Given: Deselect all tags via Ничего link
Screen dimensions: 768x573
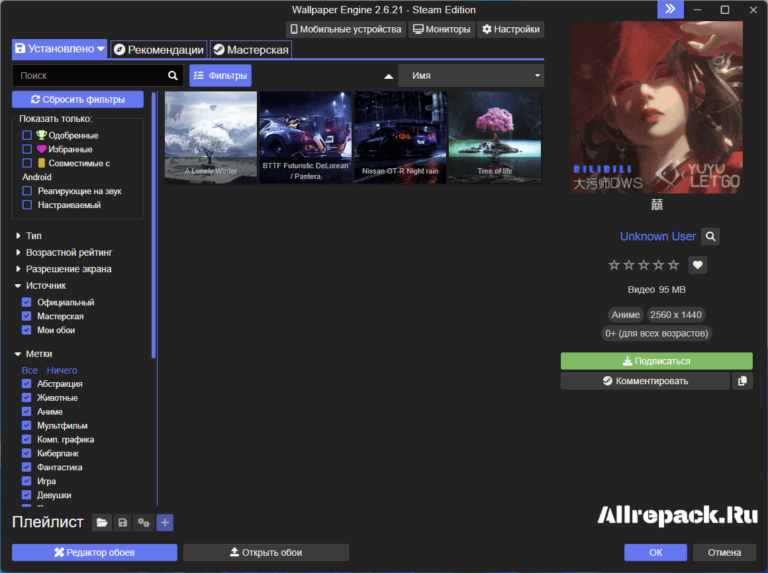Looking at the screenshot, I should point(62,370).
